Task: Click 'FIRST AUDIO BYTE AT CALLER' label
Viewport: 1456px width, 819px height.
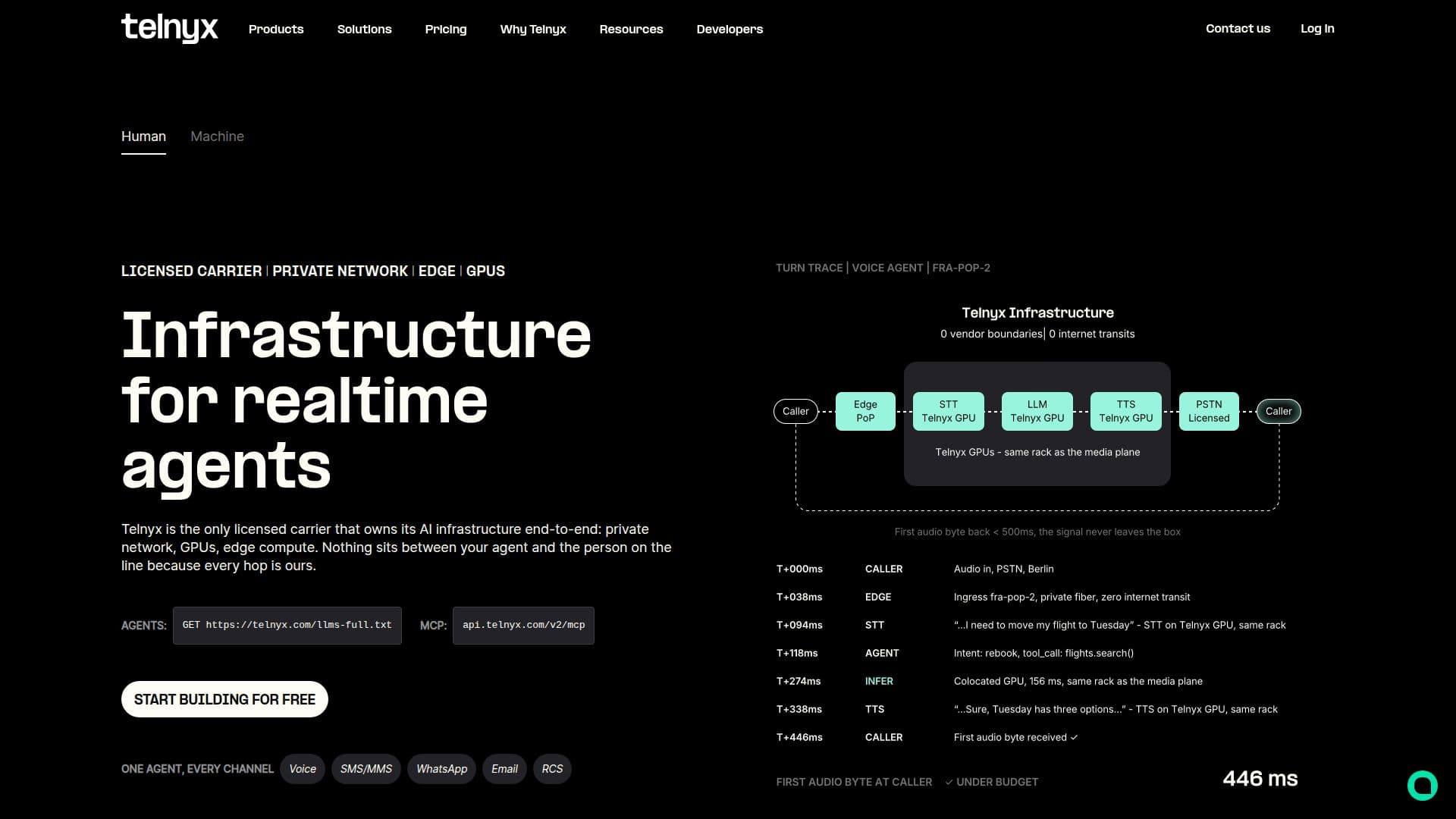Action: pos(854,782)
